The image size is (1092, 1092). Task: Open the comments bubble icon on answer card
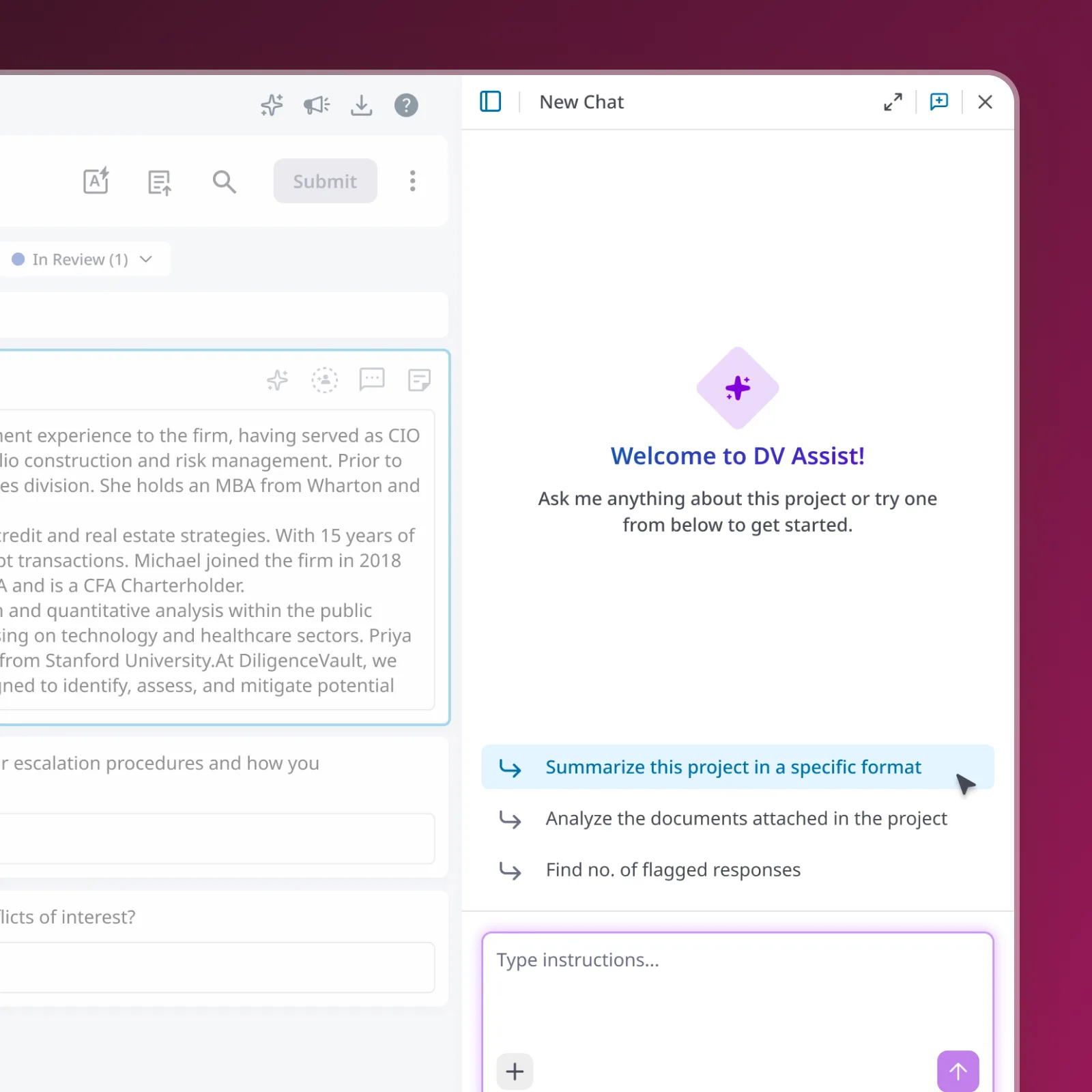click(372, 379)
